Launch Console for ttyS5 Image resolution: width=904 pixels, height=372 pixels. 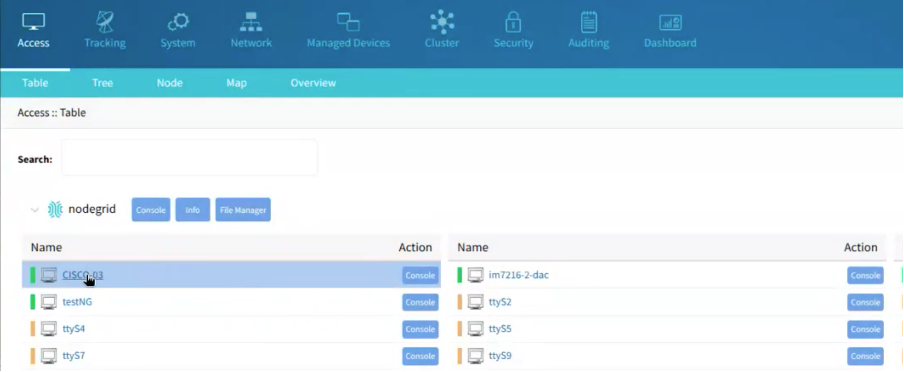(x=865, y=329)
